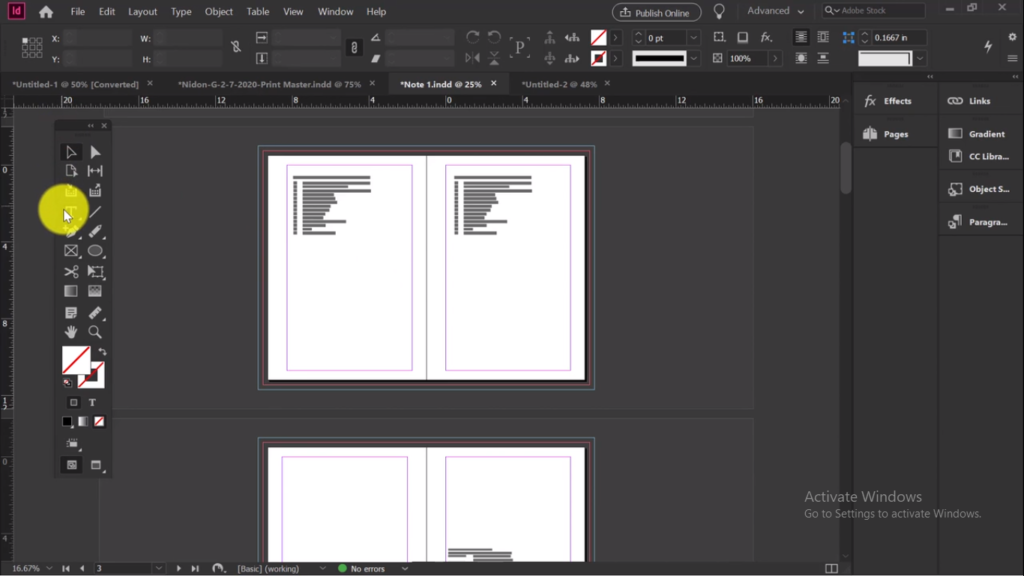Open the preflight No errors dropdown
The width and height of the screenshot is (1024, 576).
coord(405,569)
